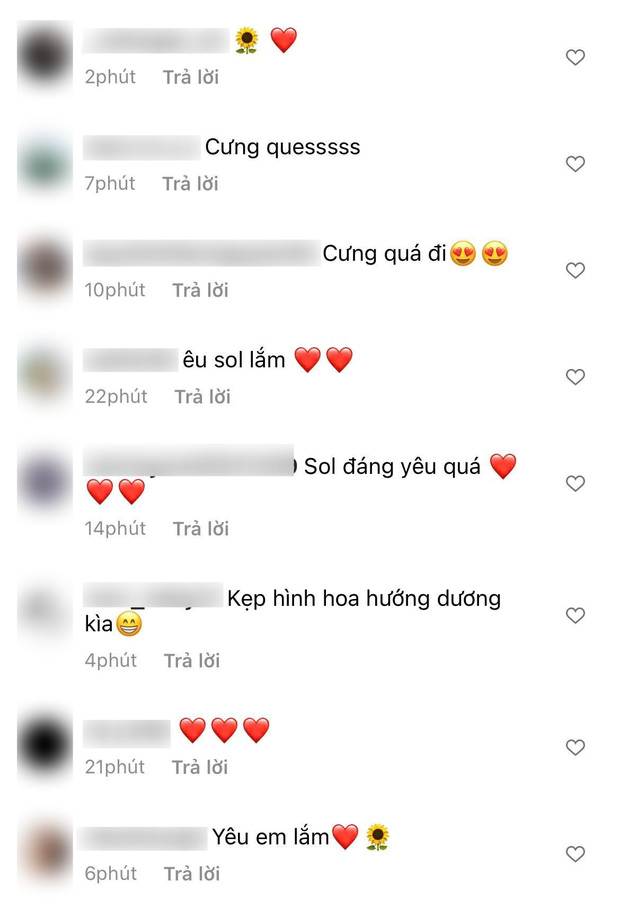The height and width of the screenshot is (908, 620).
Task: Click Trả lời under 22phút comment
Action: click(x=203, y=397)
